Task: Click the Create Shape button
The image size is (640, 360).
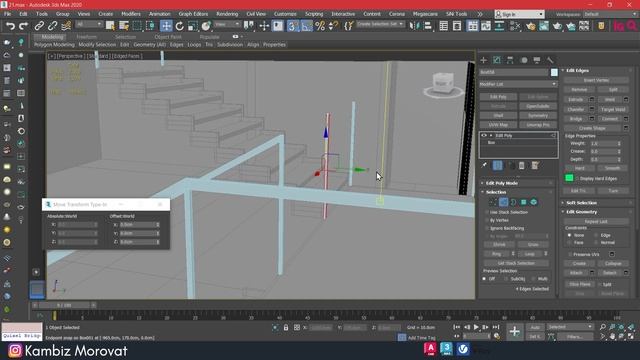Action: click(x=593, y=128)
